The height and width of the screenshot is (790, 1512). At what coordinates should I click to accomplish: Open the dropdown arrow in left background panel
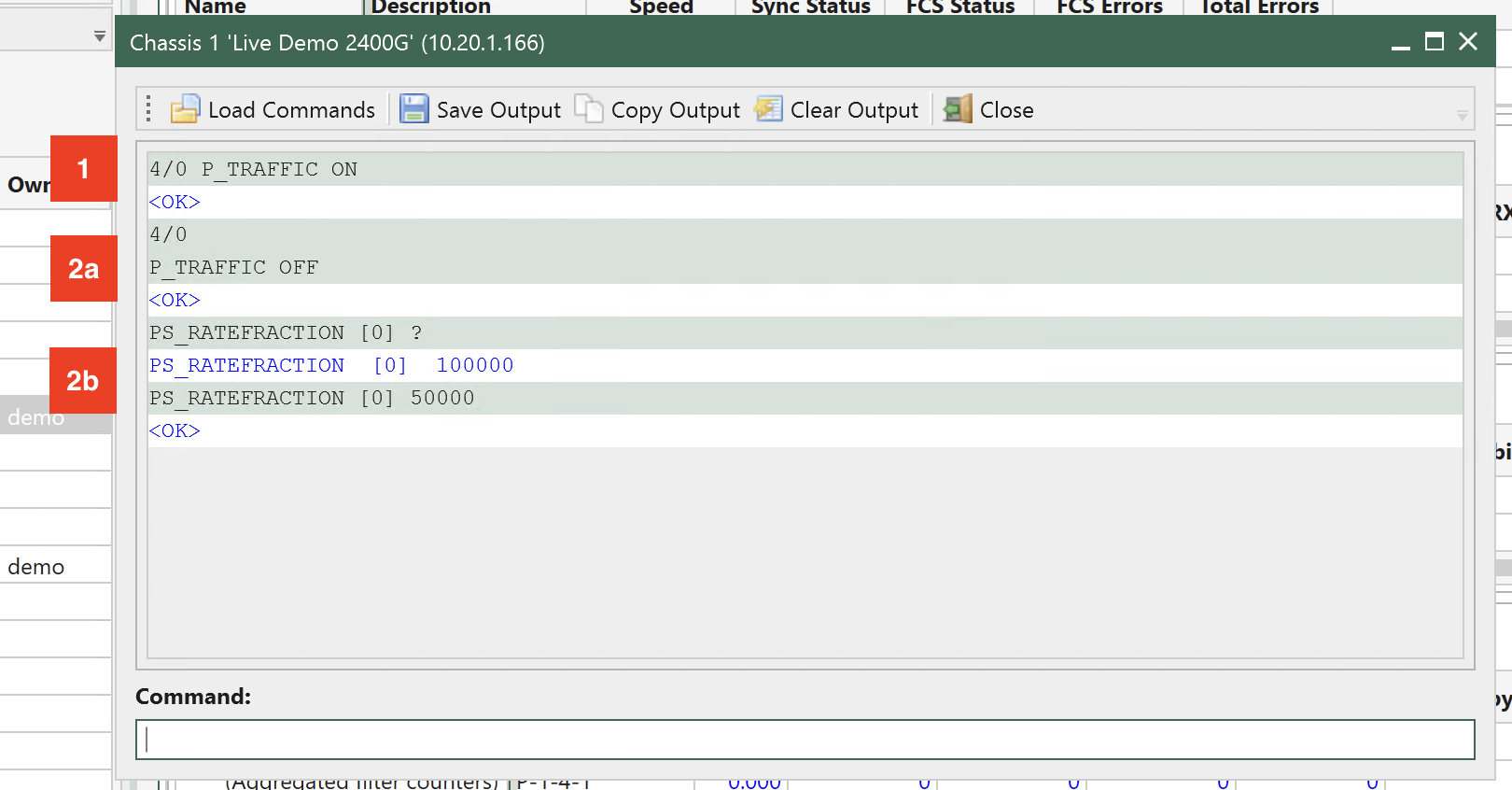coord(99,36)
